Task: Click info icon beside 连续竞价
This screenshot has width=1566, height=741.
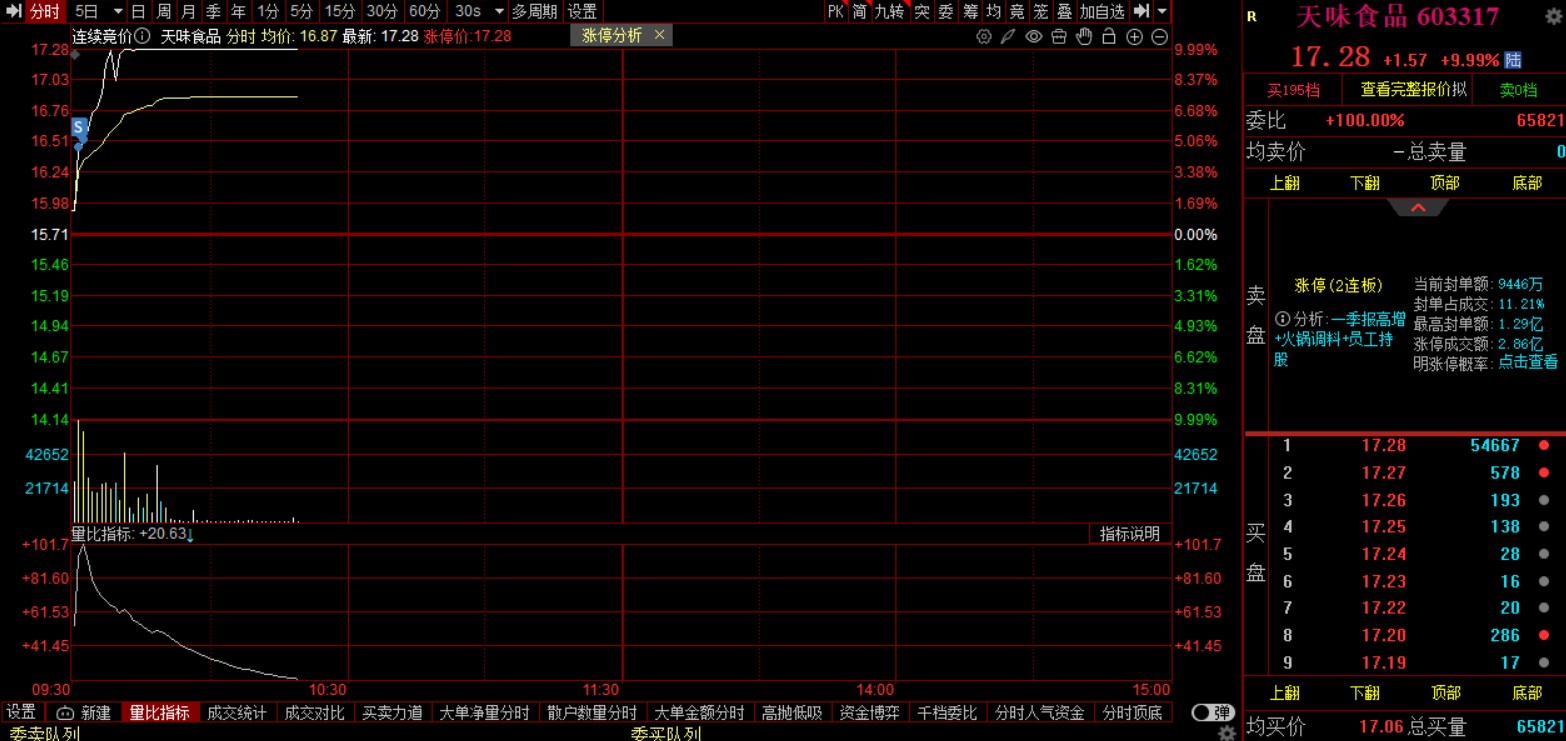Action: (143, 36)
